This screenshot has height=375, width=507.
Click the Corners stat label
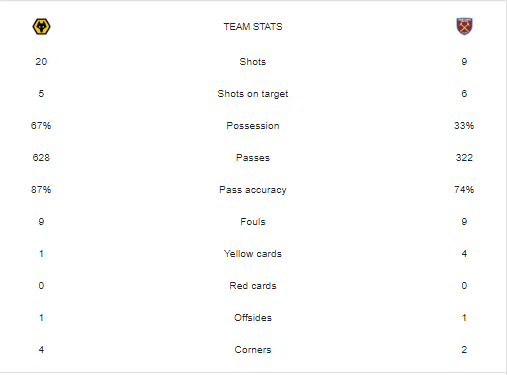(x=253, y=350)
